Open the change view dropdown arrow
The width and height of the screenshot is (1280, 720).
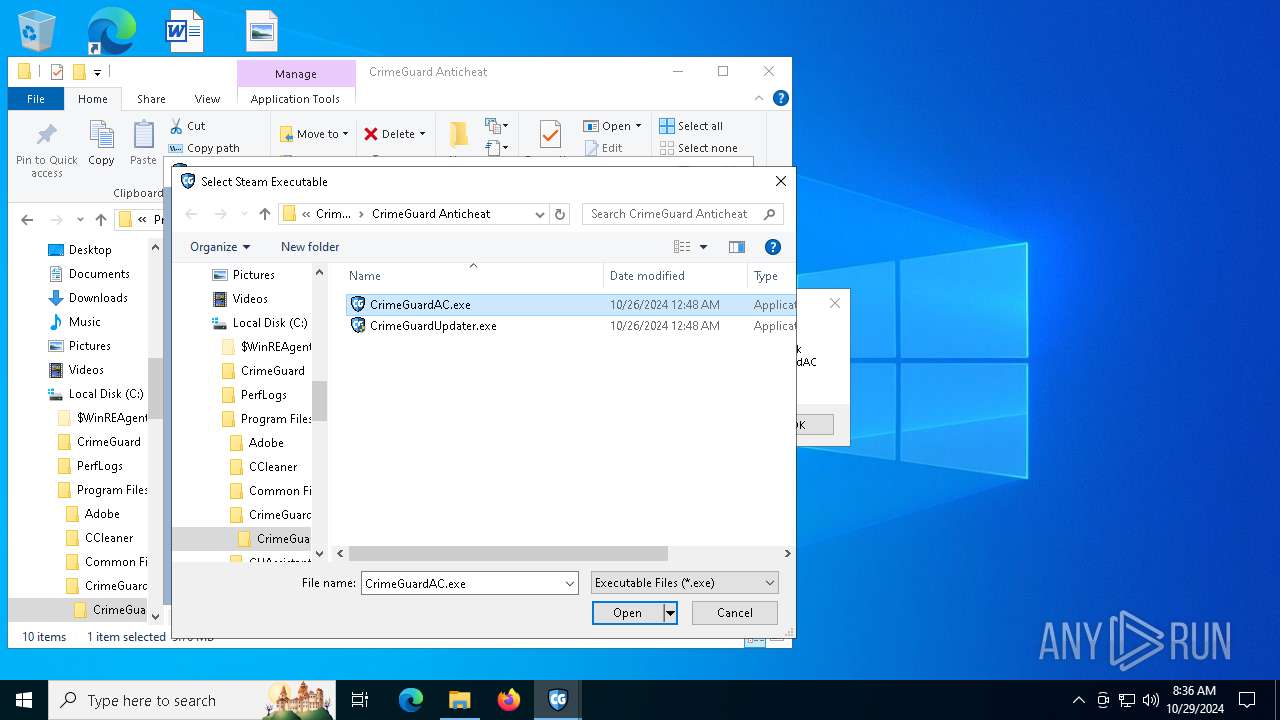[703, 247]
